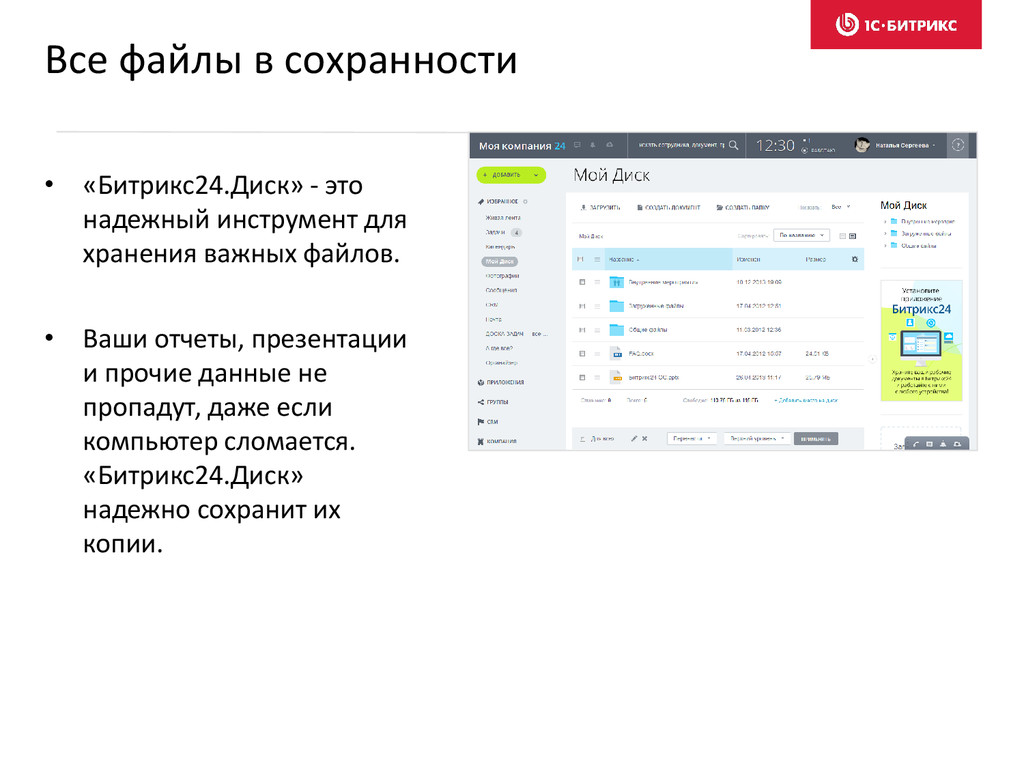This screenshot has width=1024, height=768.
Task: Open Живая лента in the left menu
Action: click(x=503, y=217)
